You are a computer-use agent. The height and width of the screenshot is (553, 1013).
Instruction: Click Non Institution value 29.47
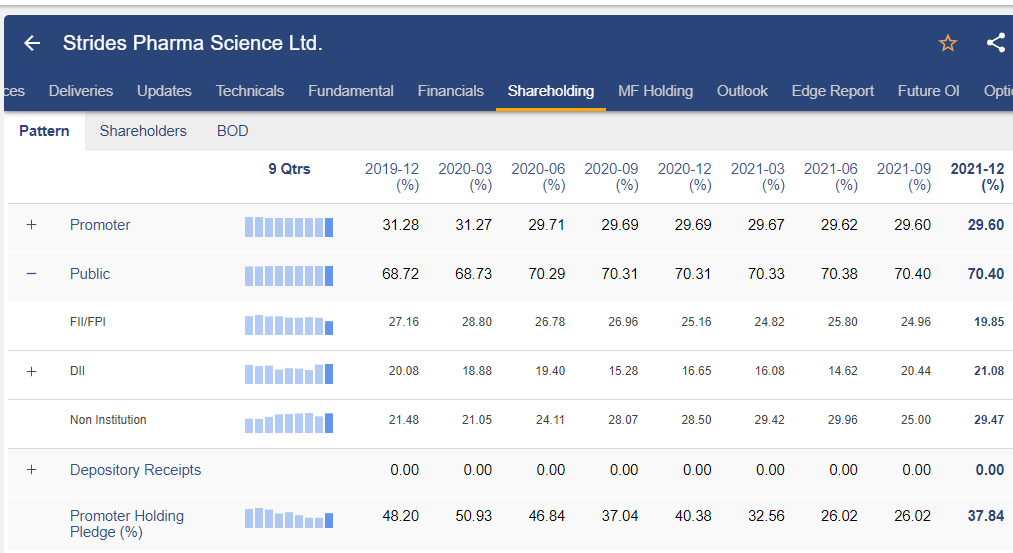[x=989, y=420]
